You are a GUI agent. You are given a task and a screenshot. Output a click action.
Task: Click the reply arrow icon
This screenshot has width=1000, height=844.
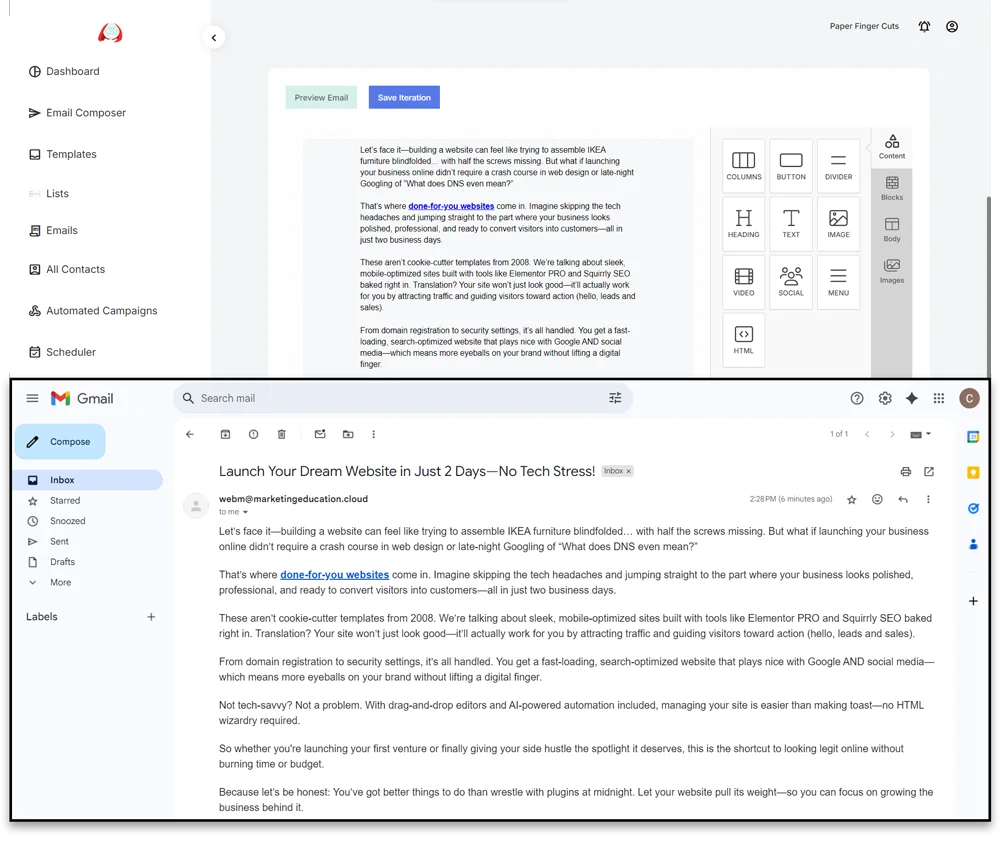tap(903, 499)
